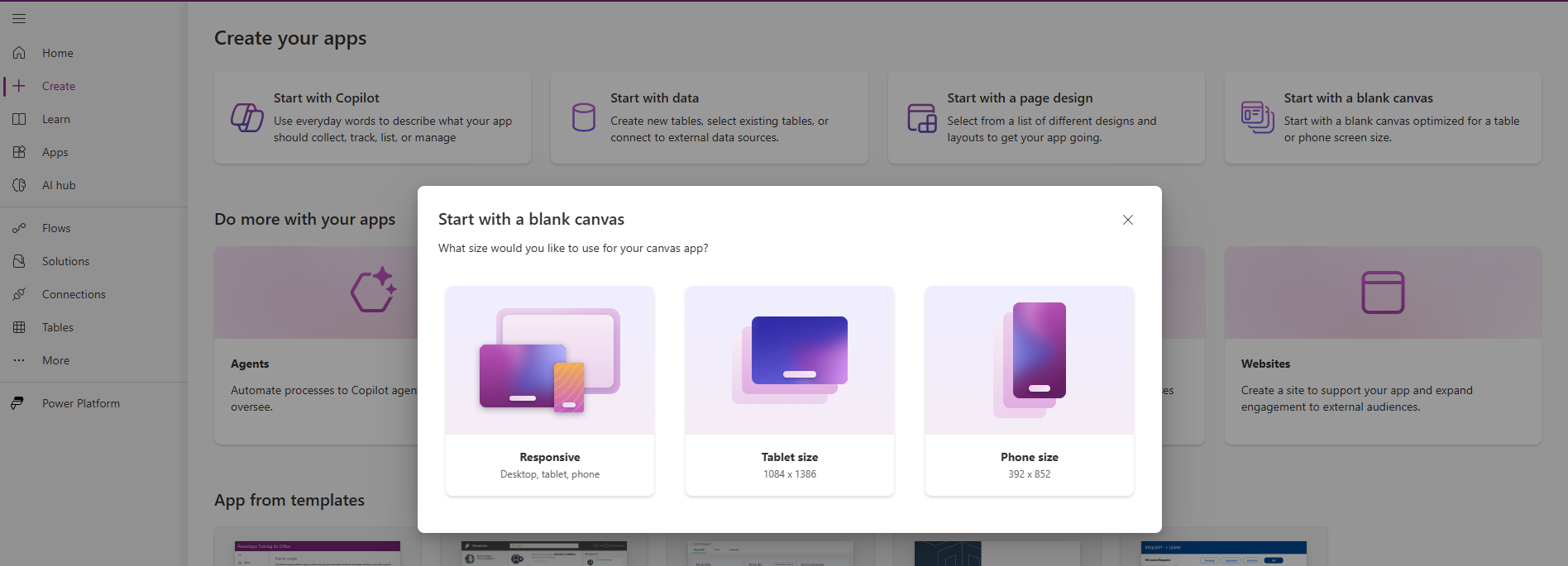Click the Power Platform icon
1568x566 pixels.
[x=17, y=403]
